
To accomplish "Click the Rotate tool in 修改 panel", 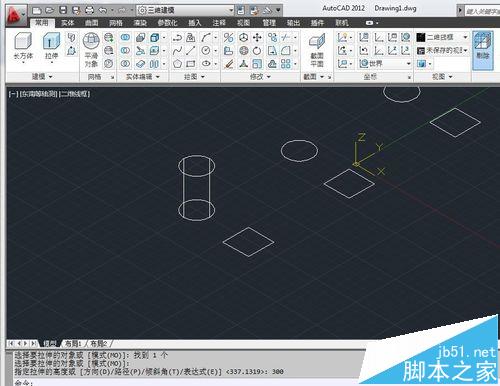I will coord(257,51).
